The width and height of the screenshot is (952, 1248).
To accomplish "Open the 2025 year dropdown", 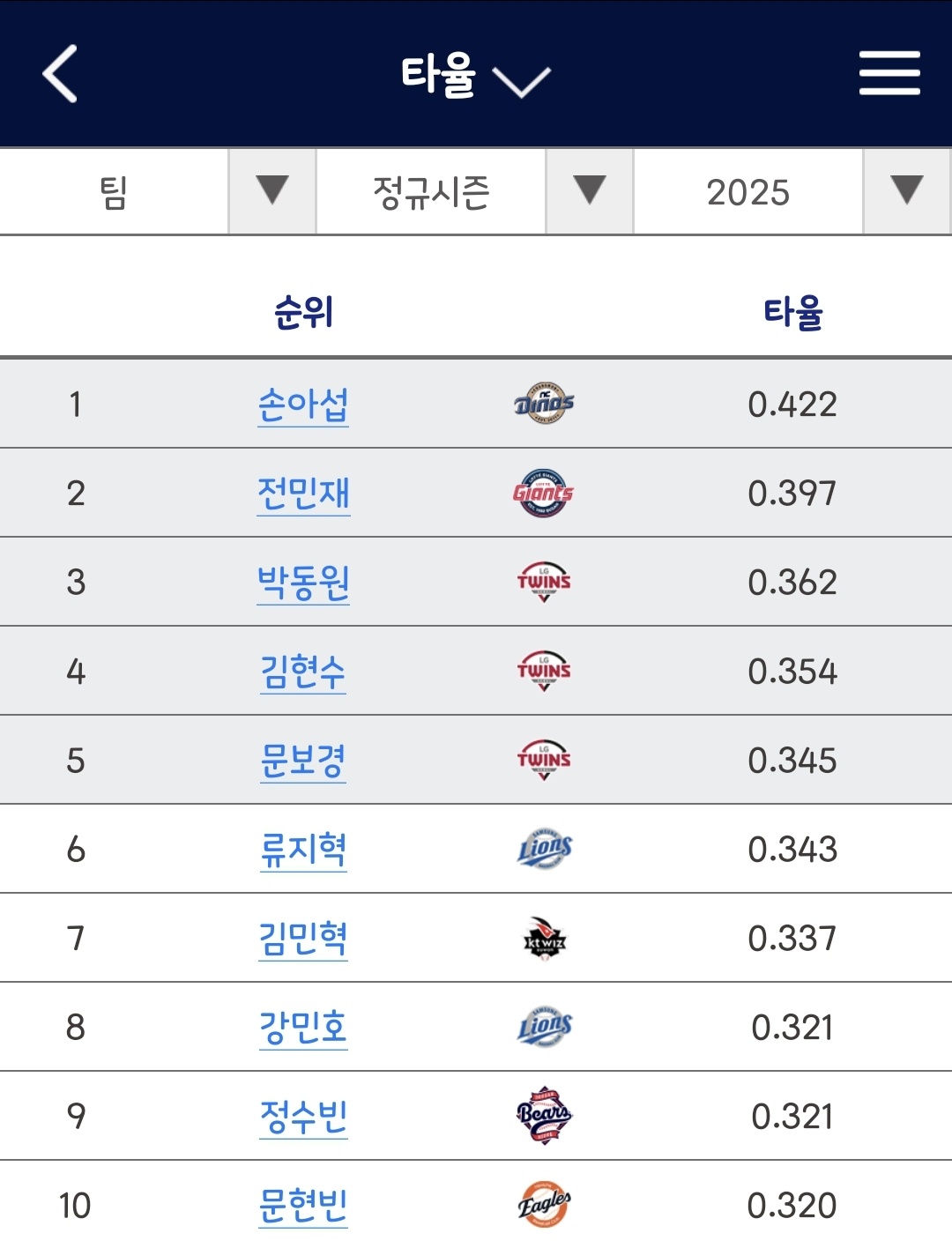I will click(x=792, y=191).
